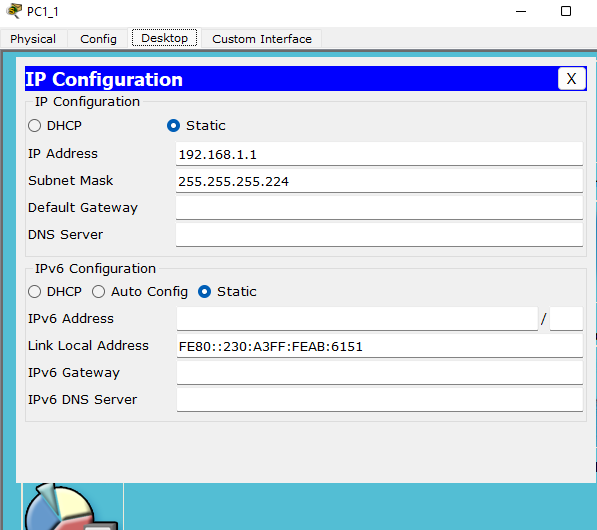Select the IPv6 DHCP radio button
The height and width of the screenshot is (530, 597).
[35, 292]
